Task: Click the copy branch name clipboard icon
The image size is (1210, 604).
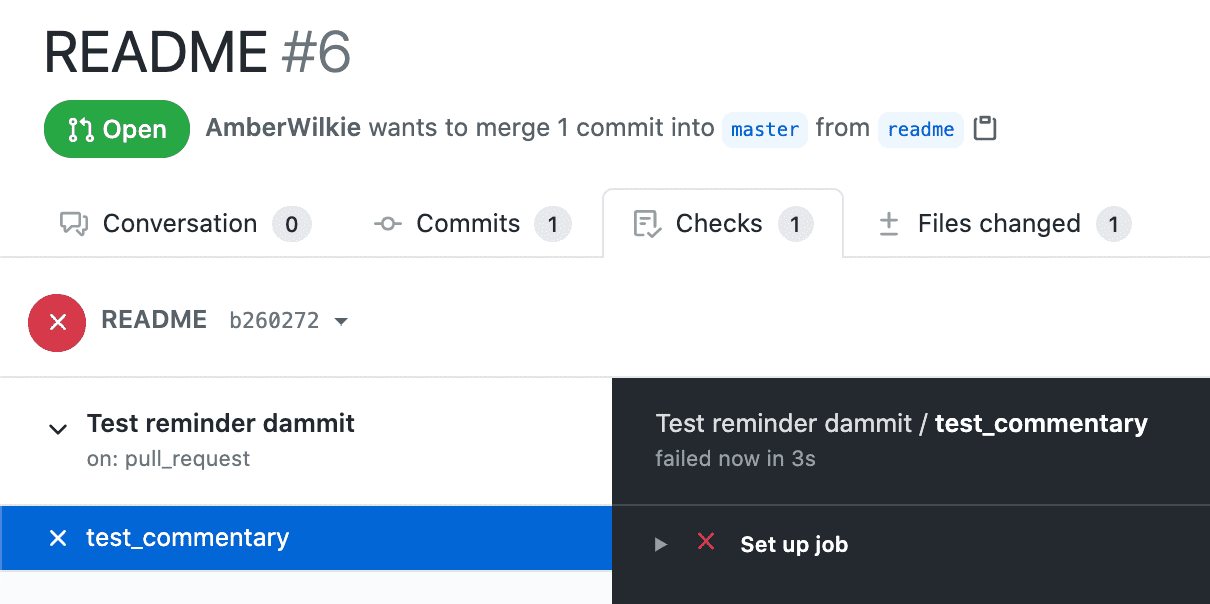Action: [x=985, y=129]
